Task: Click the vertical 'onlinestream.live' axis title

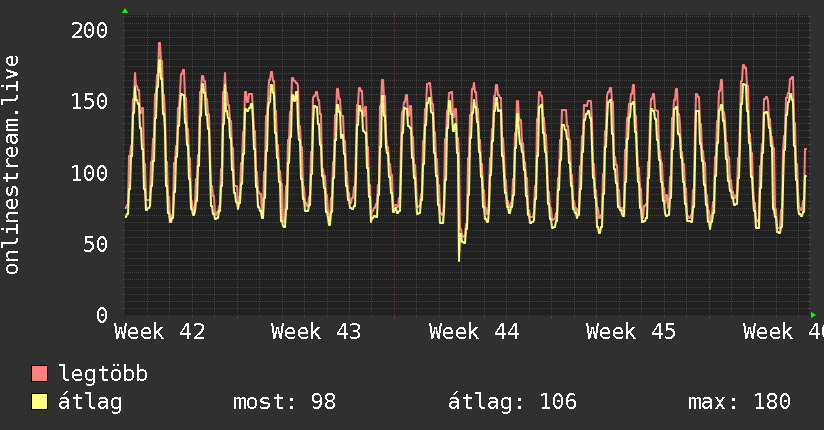Action: pyautogui.click(x=12, y=165)
